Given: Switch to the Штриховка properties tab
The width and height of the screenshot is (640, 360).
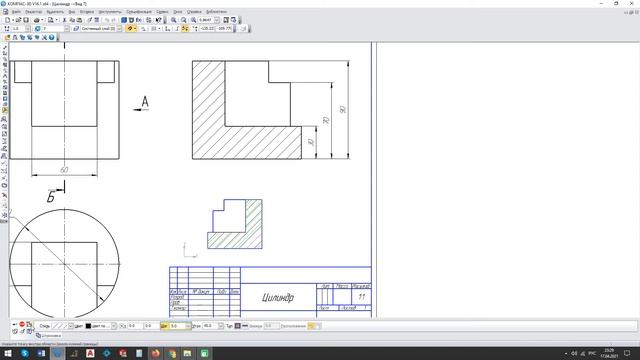Looking at the screenshot, I should coord(49,336).
